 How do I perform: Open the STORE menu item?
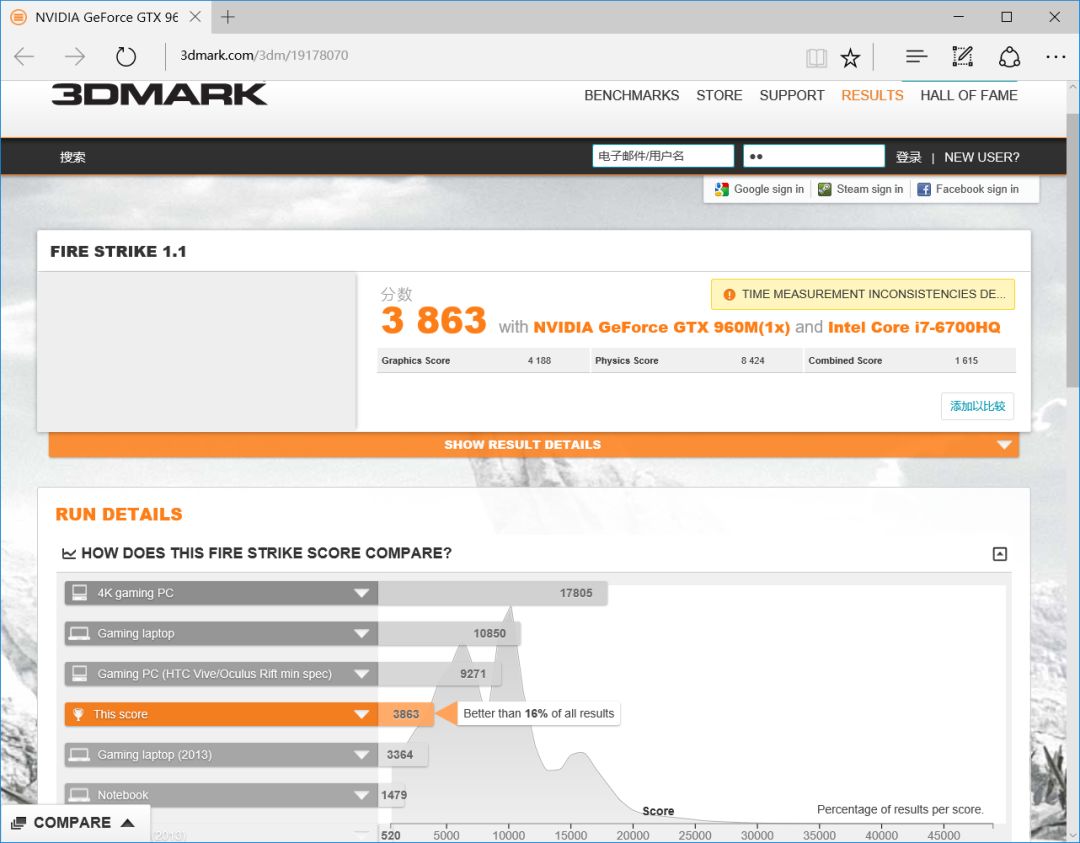tap(719, 96)
